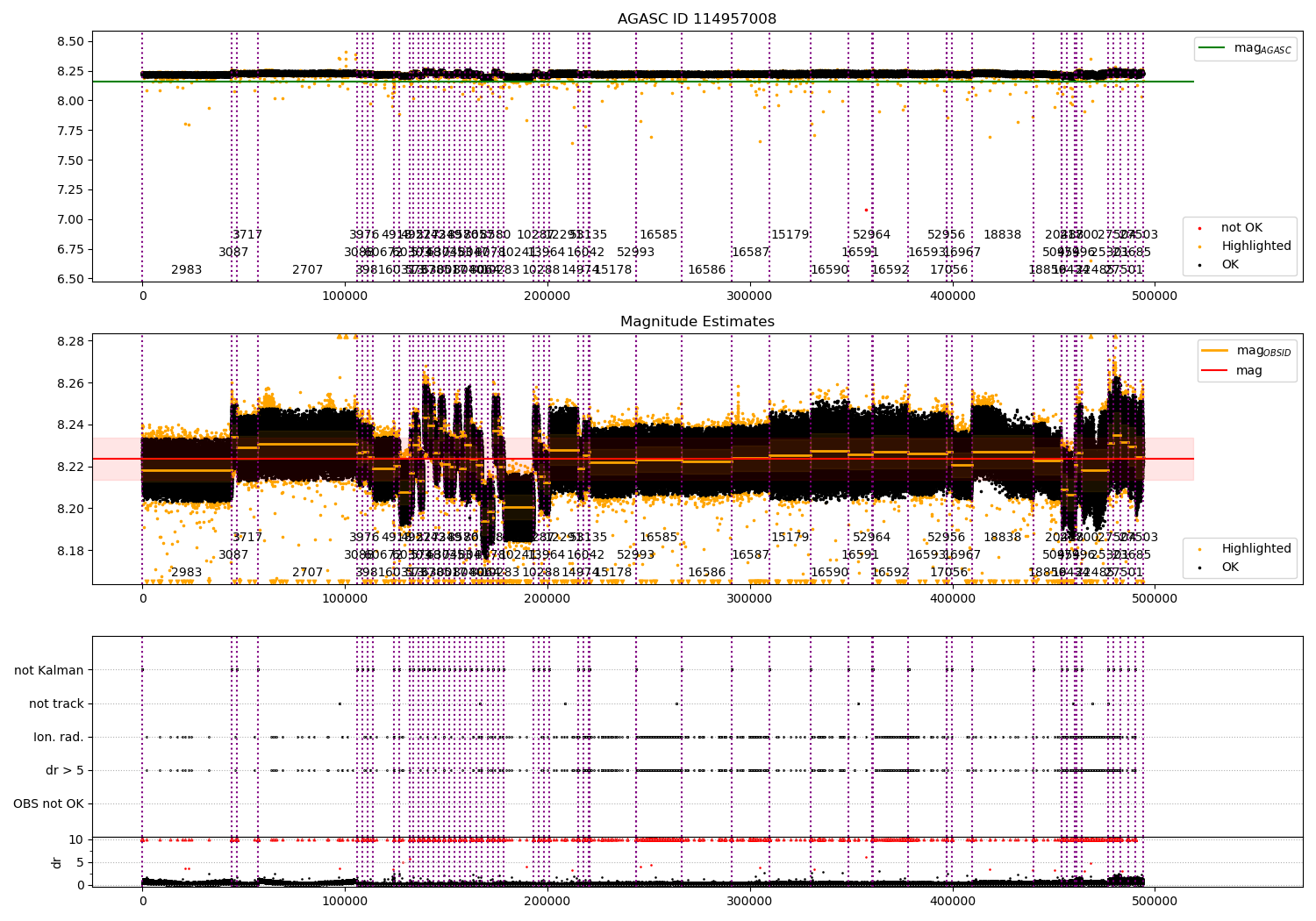
Task: Click OBSID label '18838' in top plot
Action: [1003, 235]
